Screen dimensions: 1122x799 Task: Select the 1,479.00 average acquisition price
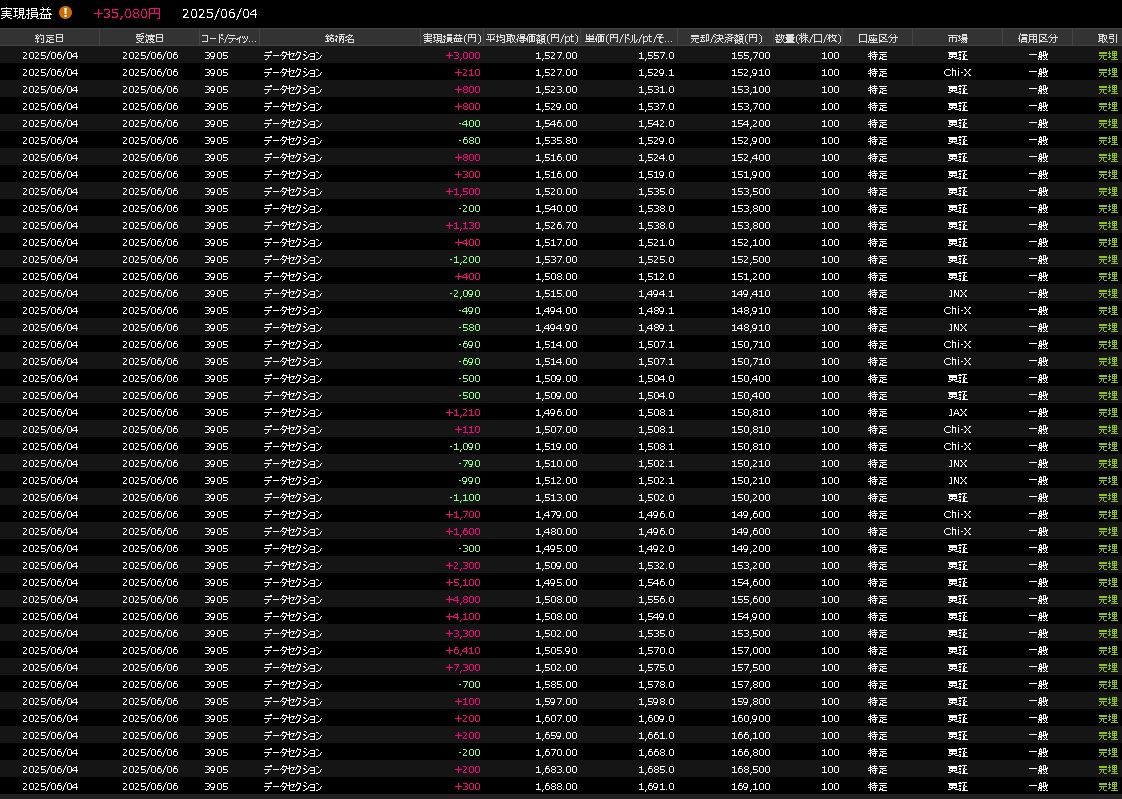pos(556,514)
